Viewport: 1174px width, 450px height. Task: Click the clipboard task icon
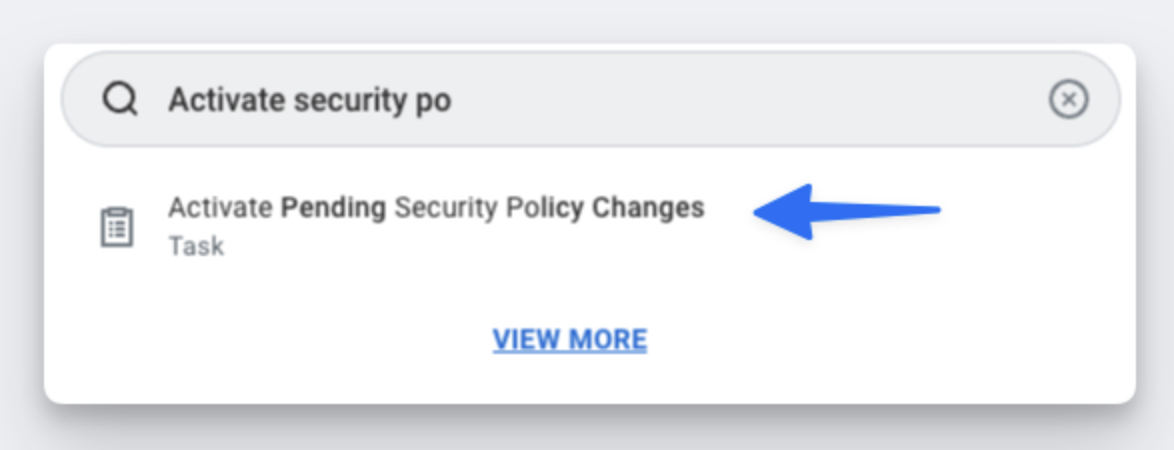117,227
